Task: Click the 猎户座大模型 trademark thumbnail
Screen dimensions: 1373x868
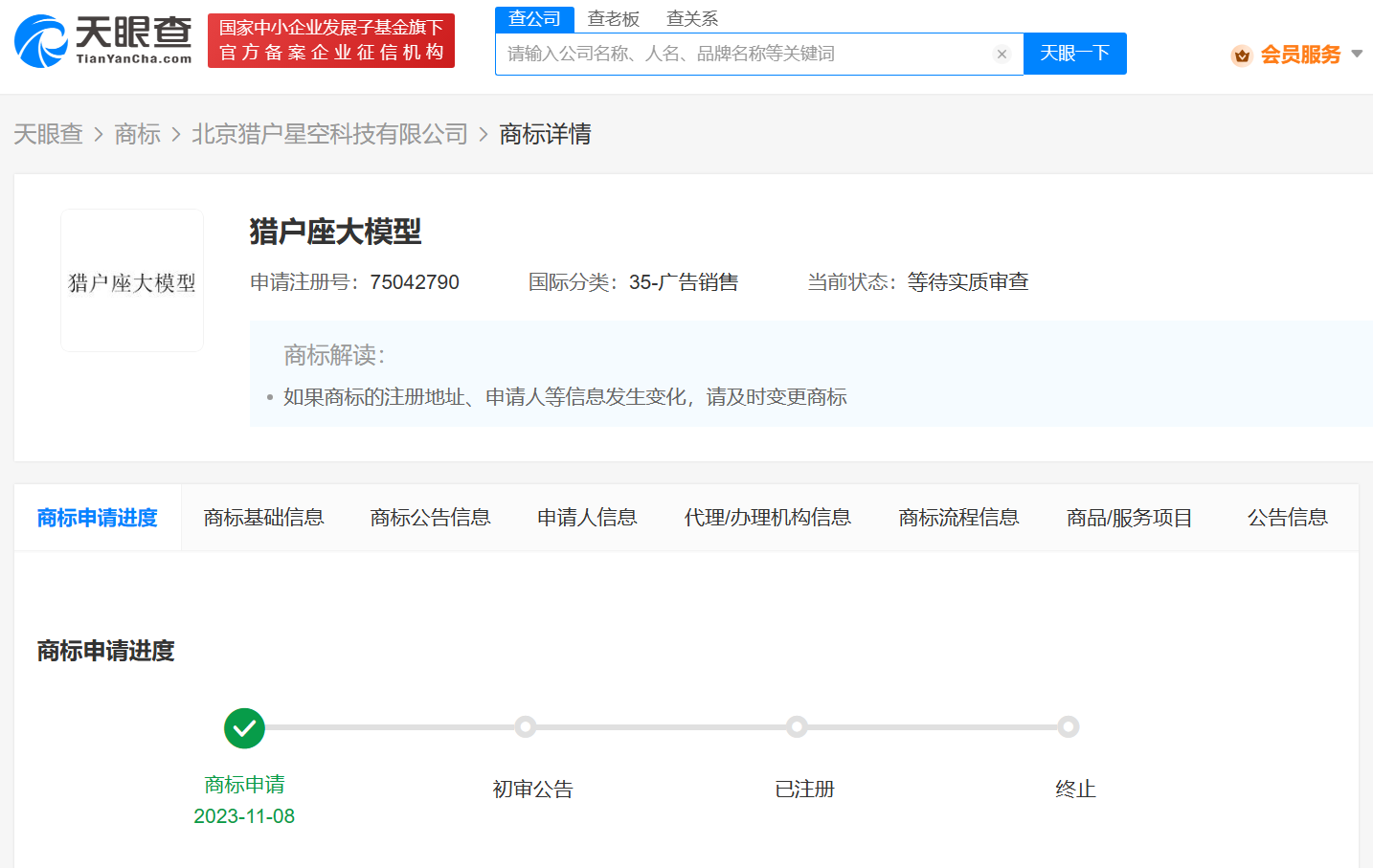Action: pyautogui.click(x=132, y=280)
